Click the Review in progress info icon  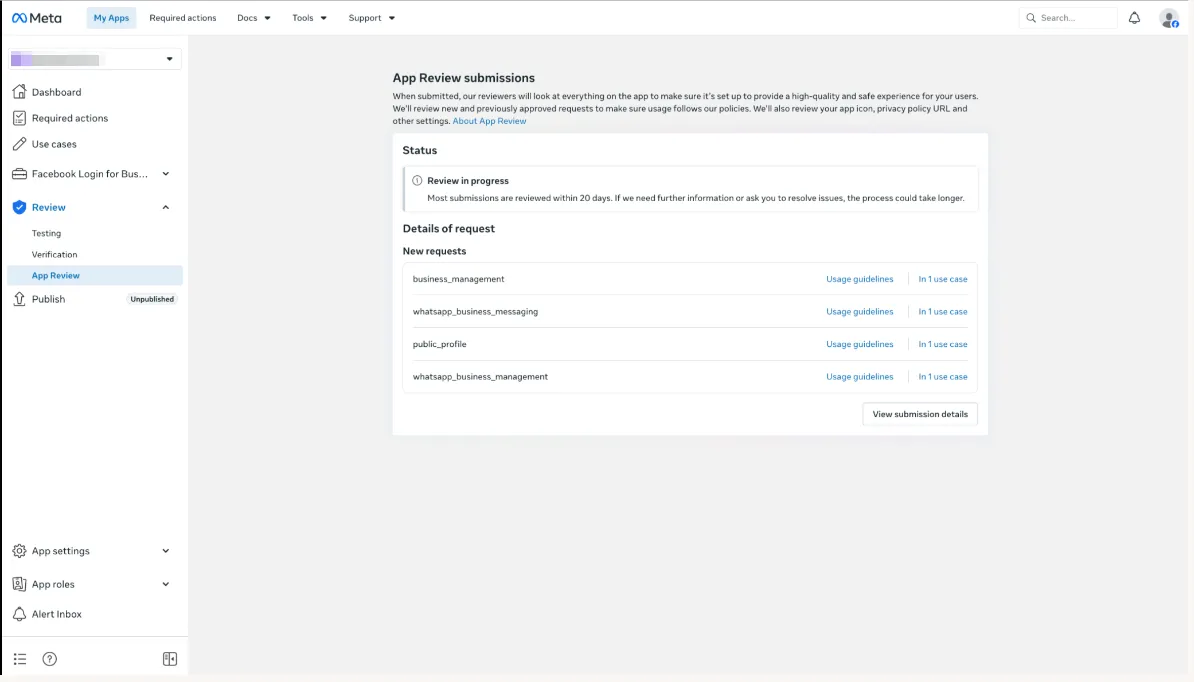[417, 180]
